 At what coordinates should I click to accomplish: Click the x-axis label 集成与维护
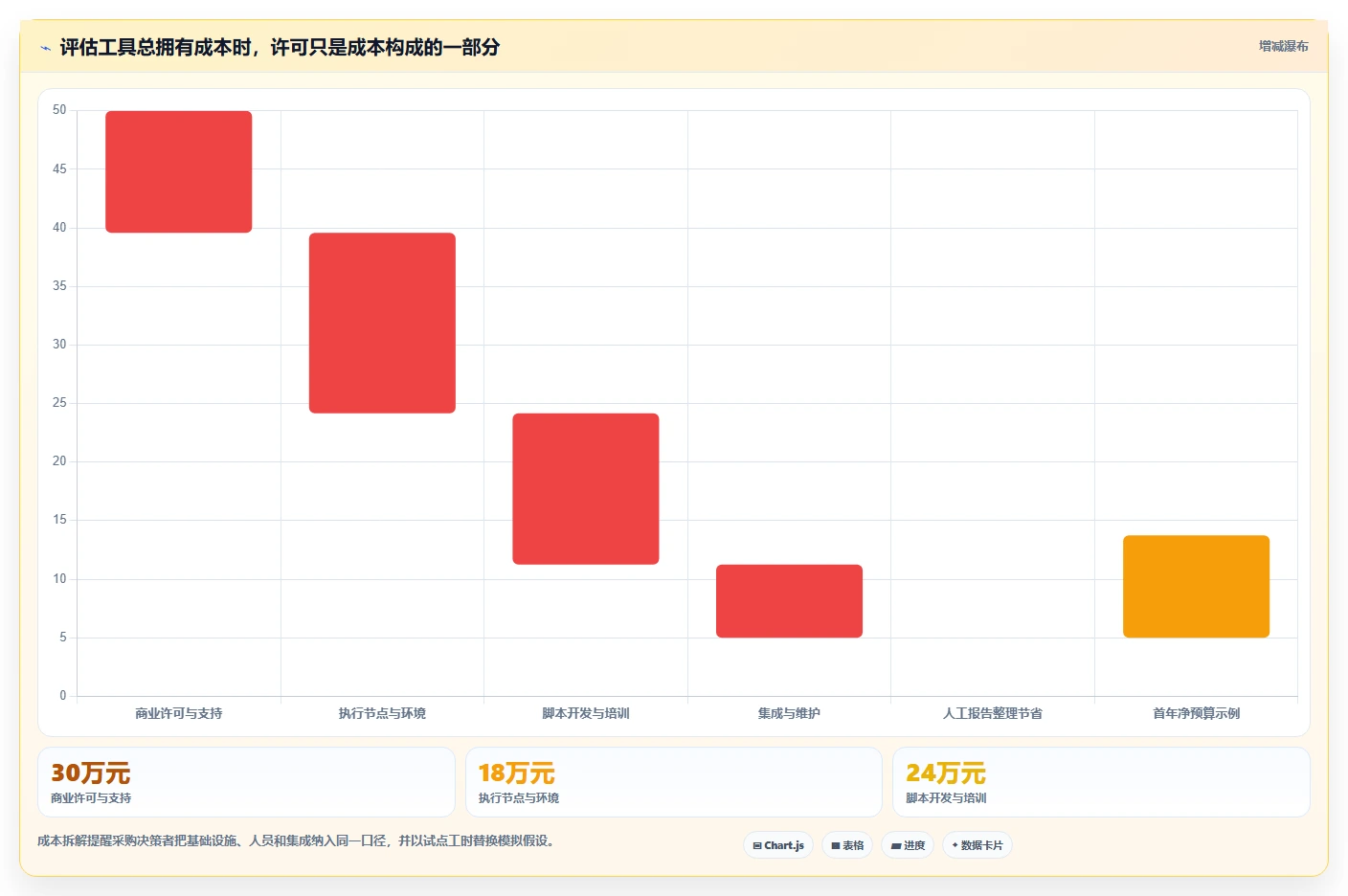(789, 713)
